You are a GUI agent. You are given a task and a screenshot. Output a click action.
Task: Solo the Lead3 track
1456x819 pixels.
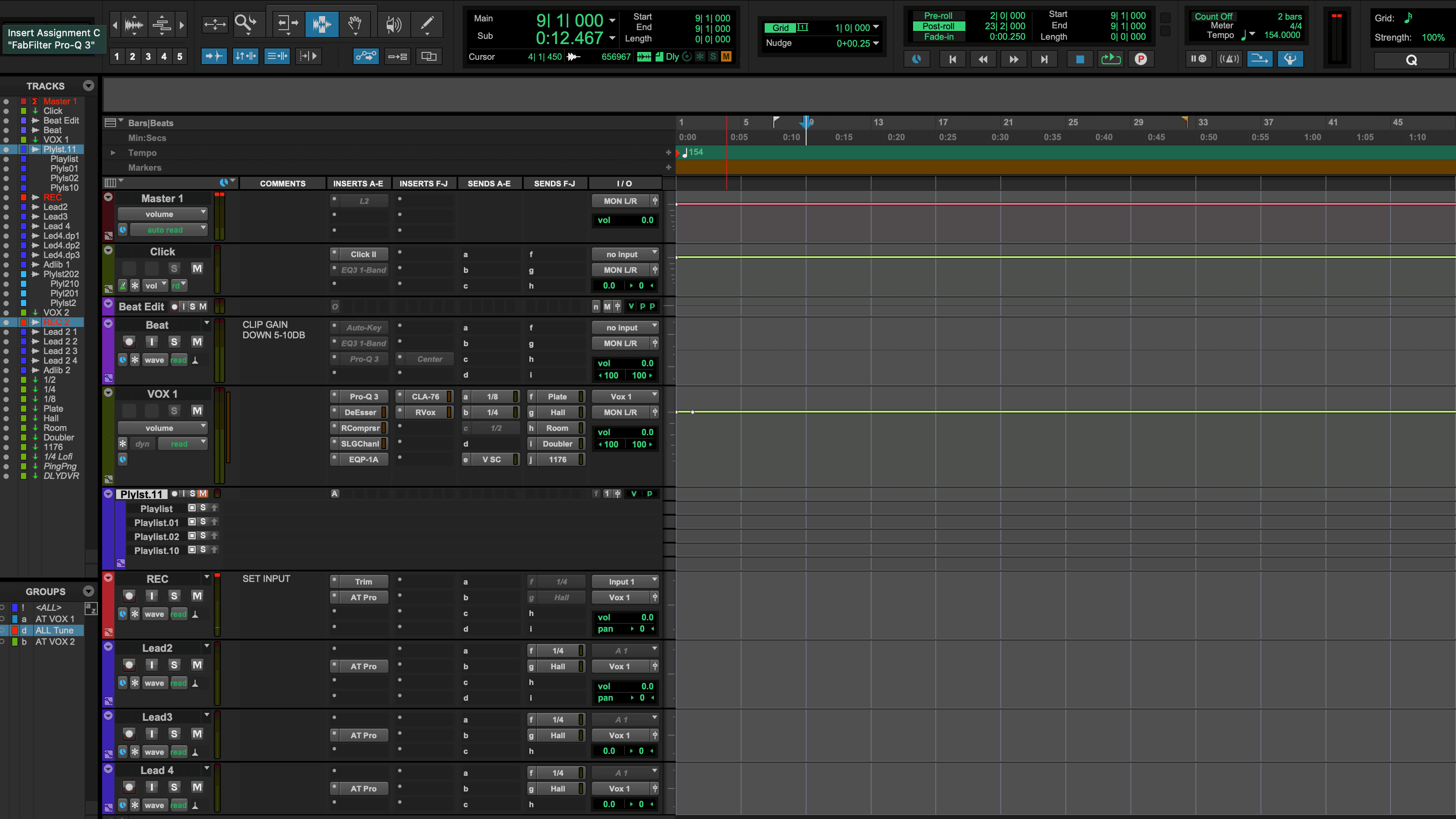[x=174, y=734]
